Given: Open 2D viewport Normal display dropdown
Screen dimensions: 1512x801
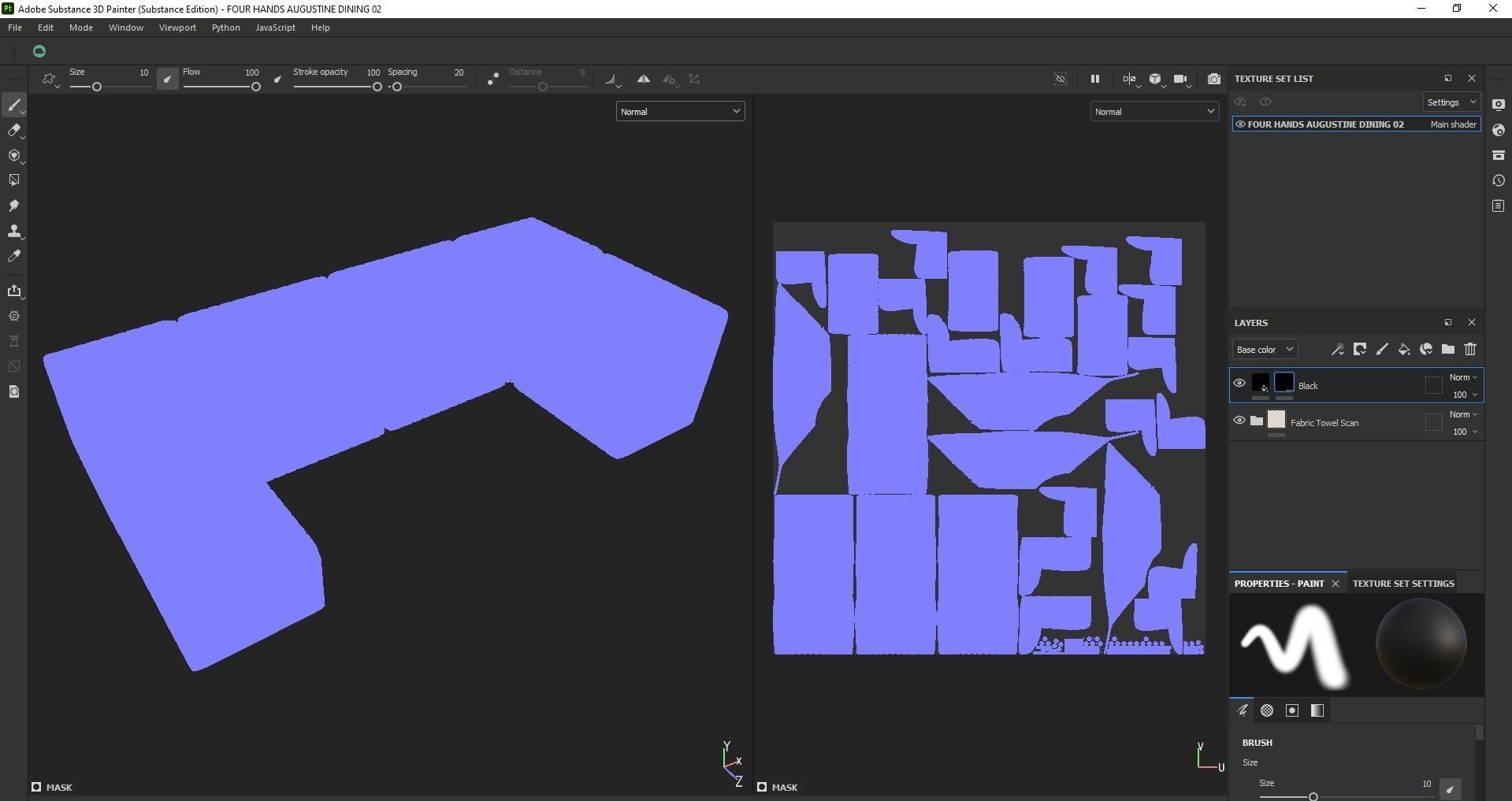Looking at the screenshot, I should pos(1154,112).
